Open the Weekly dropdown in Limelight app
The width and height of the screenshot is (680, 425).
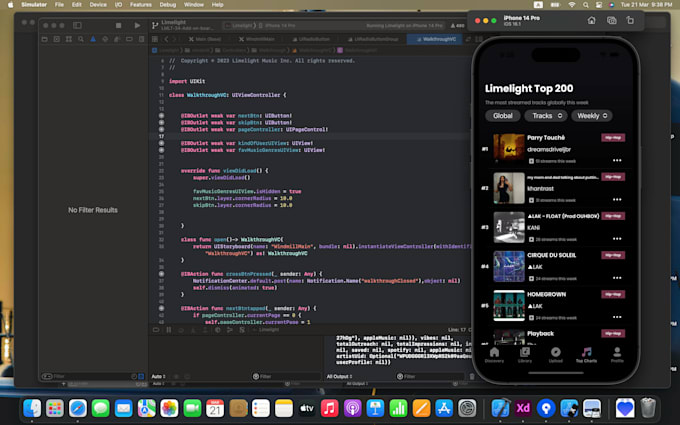click(x=592, y=116)
